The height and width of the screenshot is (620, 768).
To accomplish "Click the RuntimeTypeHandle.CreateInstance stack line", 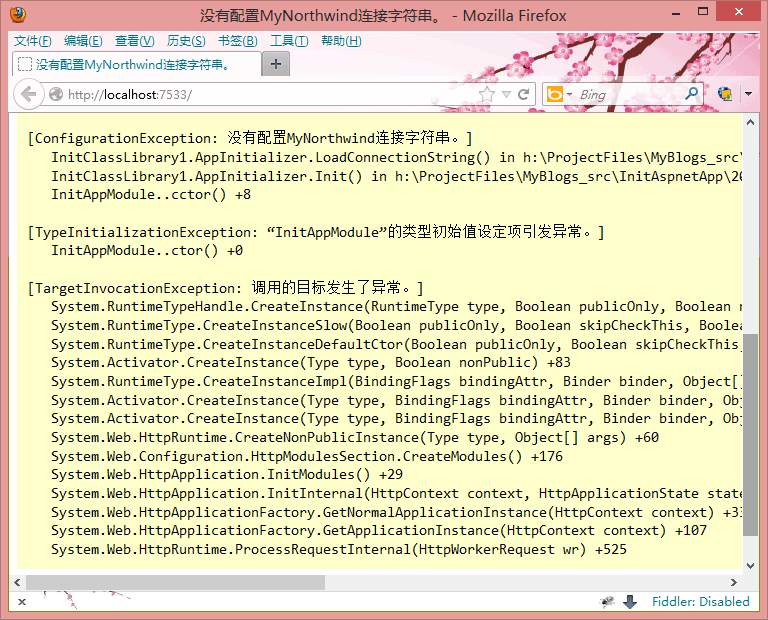I will point(397,307).
